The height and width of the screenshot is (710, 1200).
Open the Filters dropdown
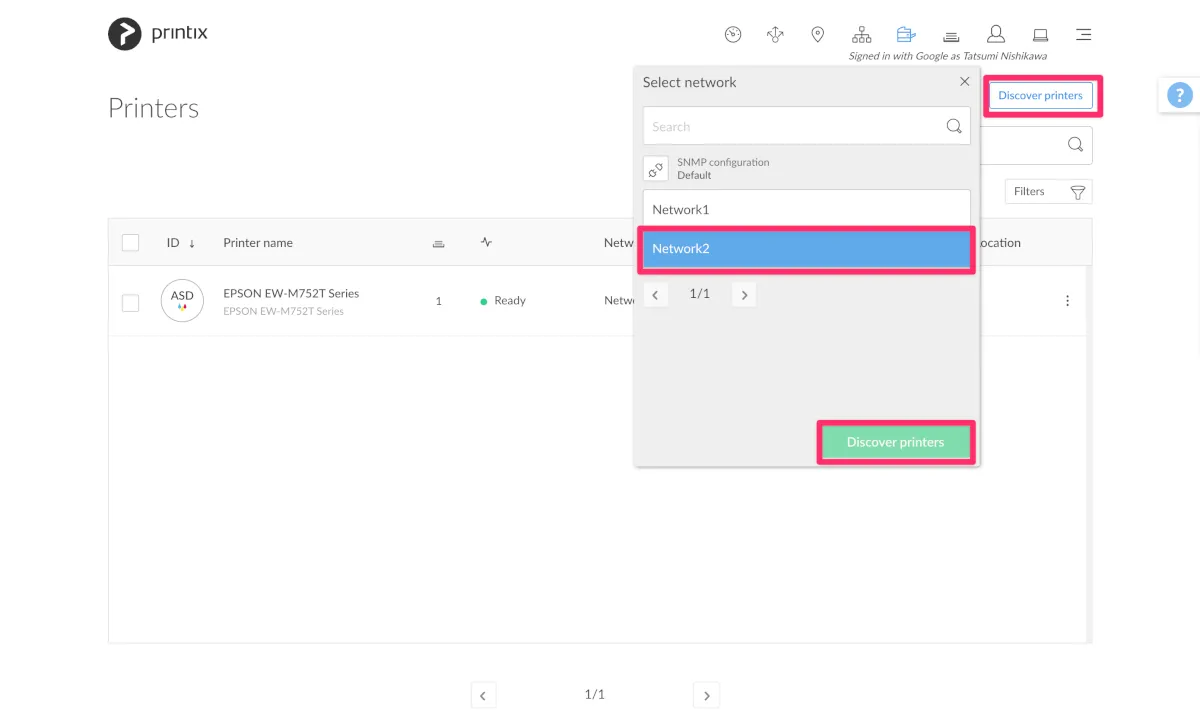click(x=1047, y=191)
